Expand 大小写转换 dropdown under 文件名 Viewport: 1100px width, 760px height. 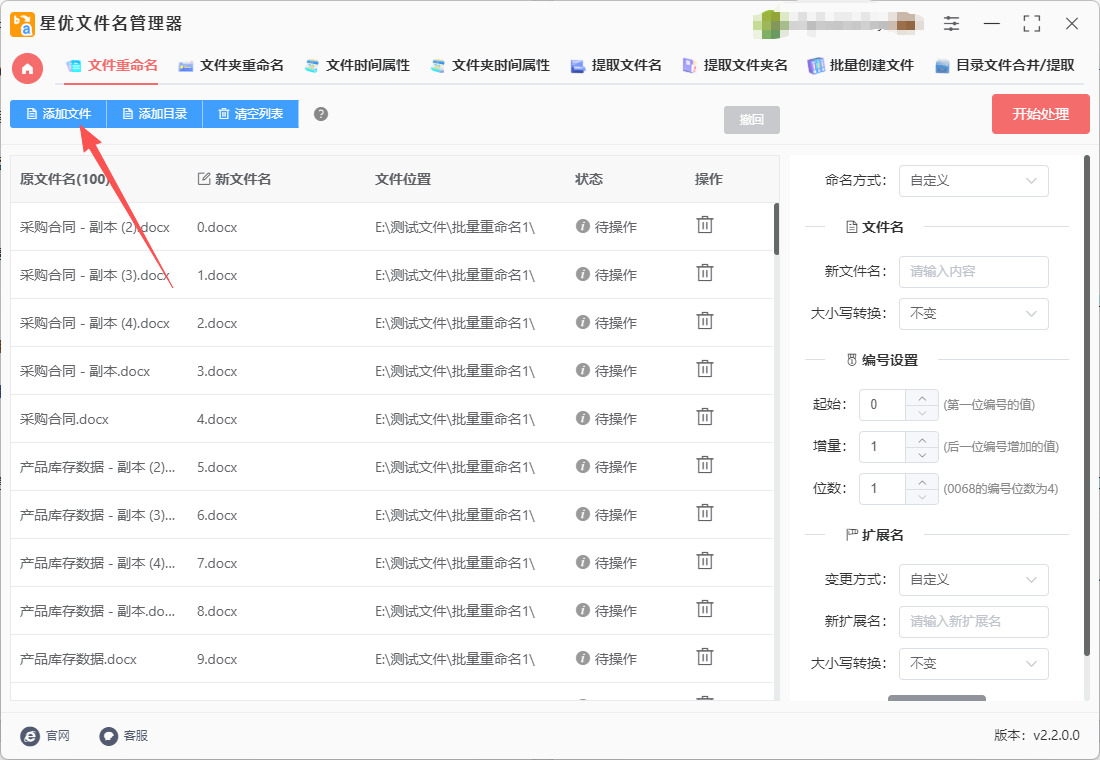(x=973, y=314)
